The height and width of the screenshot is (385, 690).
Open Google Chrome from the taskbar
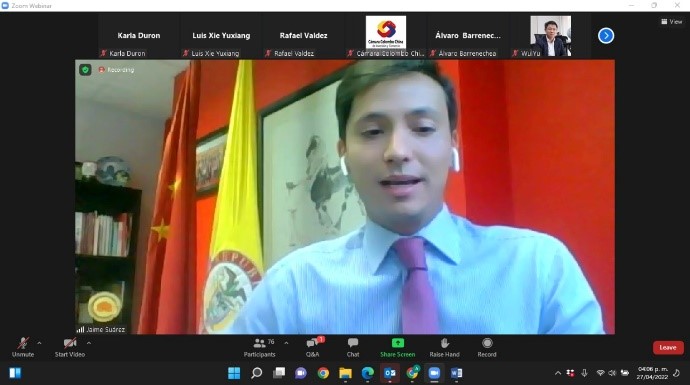tap(323, 373)
